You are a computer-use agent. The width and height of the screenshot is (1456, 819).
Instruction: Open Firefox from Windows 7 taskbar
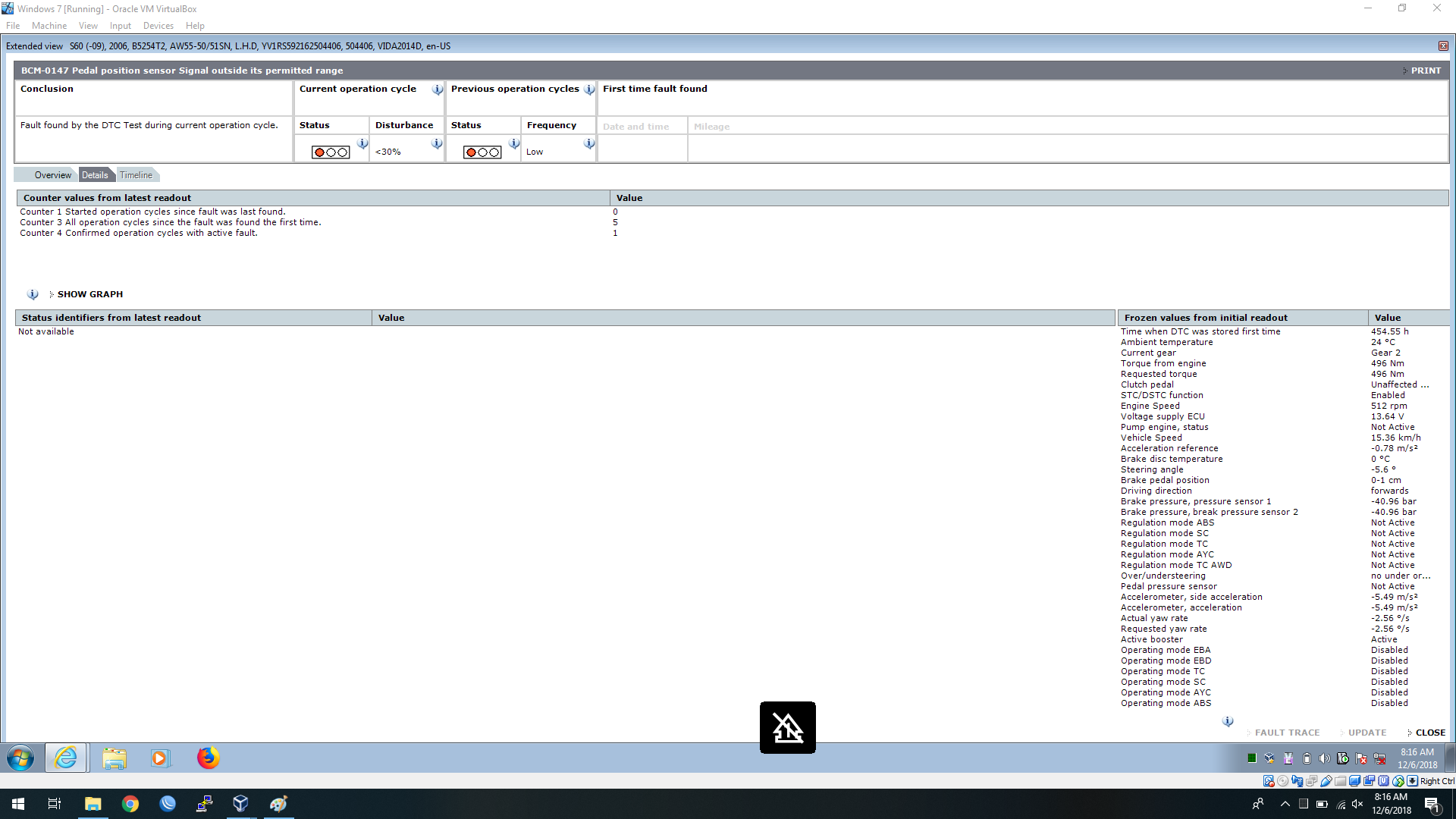pyautogui.click(x=208, y=758)
